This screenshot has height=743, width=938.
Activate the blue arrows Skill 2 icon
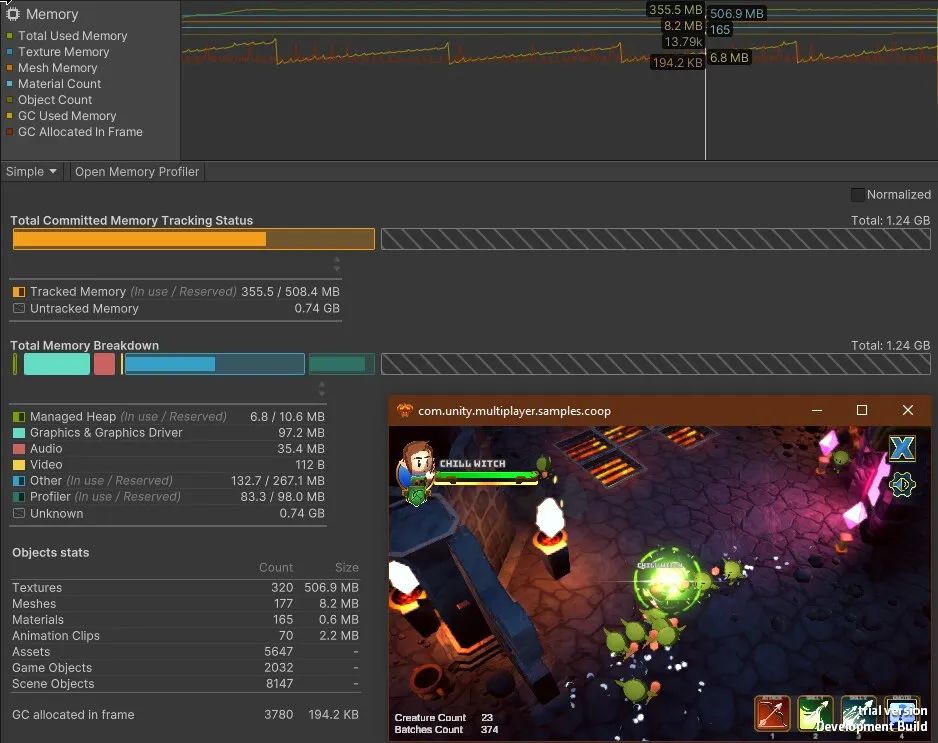click(858, 713)
